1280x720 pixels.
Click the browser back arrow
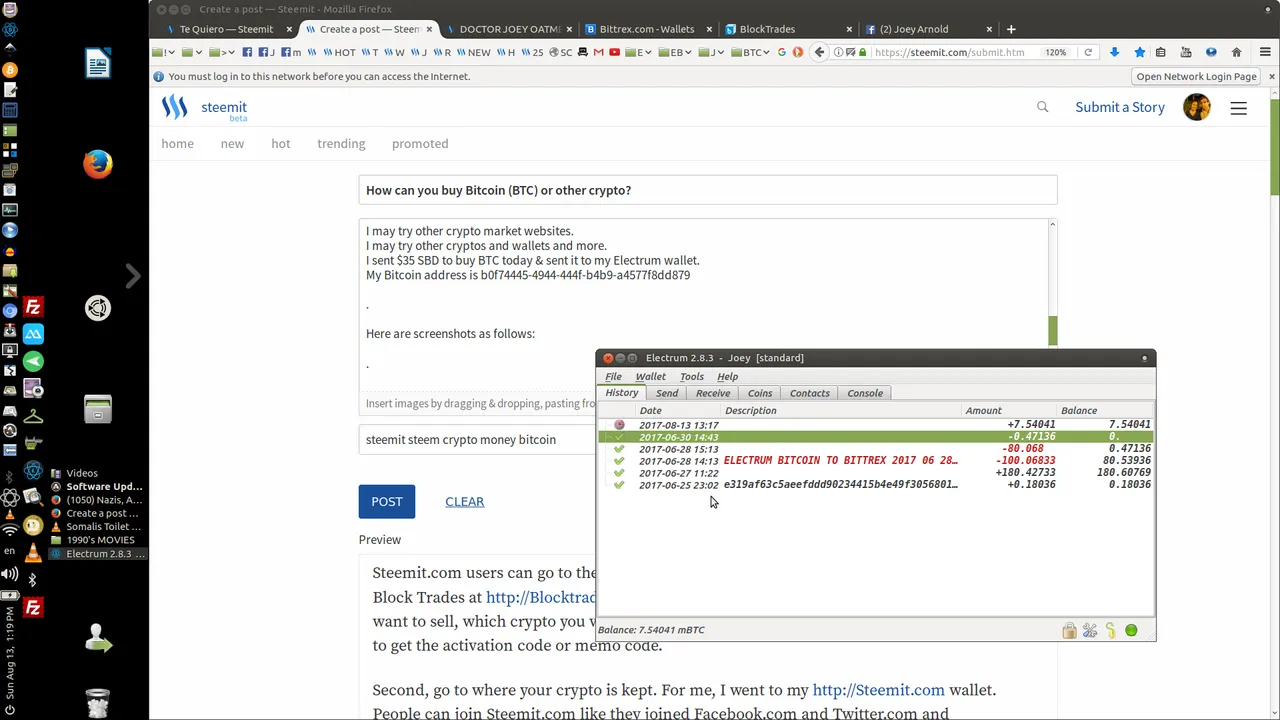pos(819,52)
